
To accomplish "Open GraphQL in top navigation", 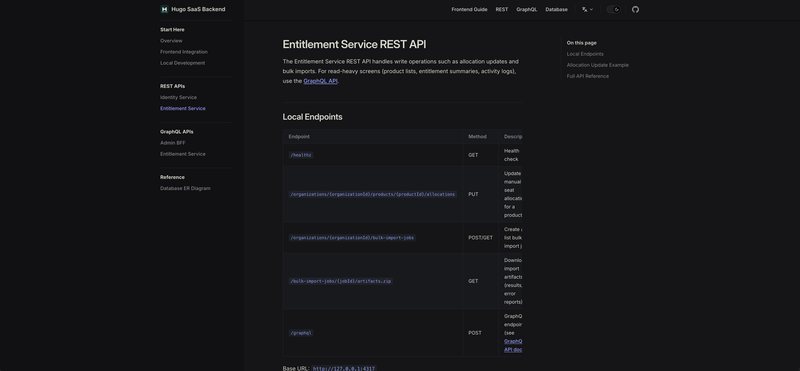I will pos(526,9).
